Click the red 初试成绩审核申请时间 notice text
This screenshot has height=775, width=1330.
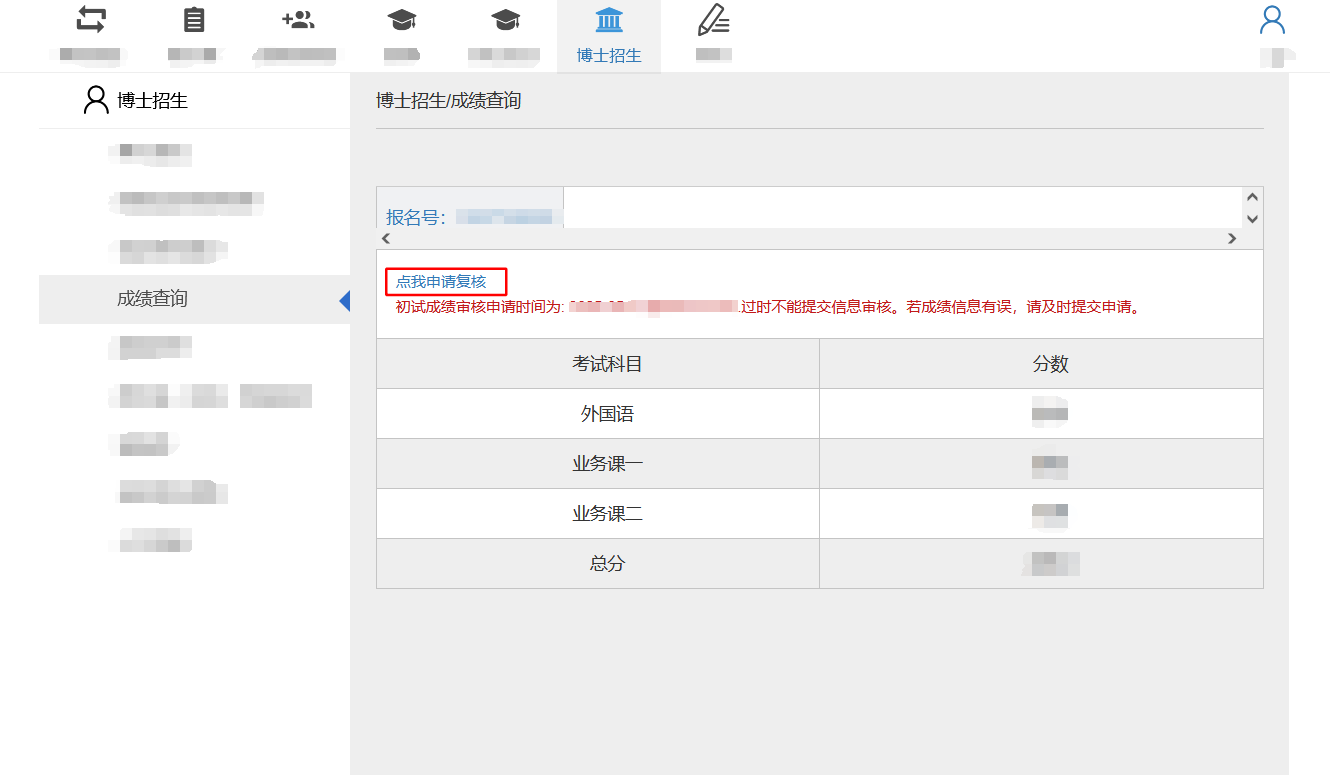click(x=768, y=307)
